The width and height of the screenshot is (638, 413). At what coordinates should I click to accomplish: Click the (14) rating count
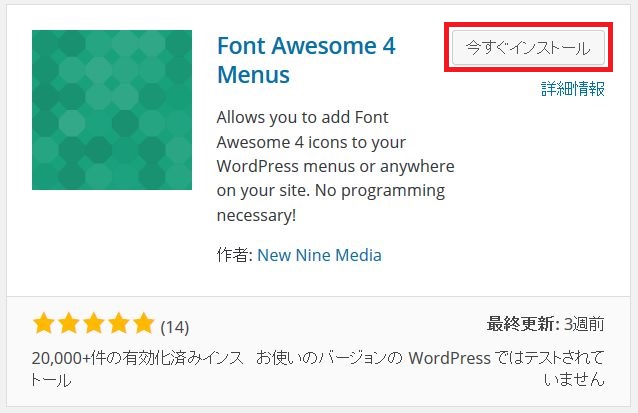pyautogui.click(x=175, y=327)
